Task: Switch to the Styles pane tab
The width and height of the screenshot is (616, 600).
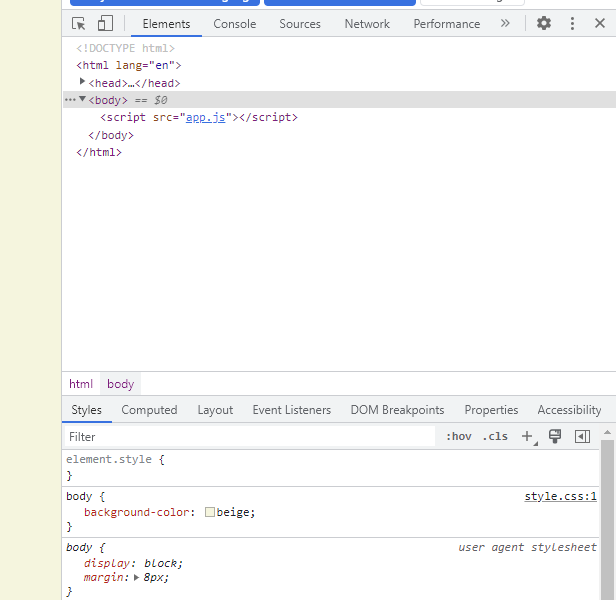Action: pyautogui.click(x=86, y=410)
